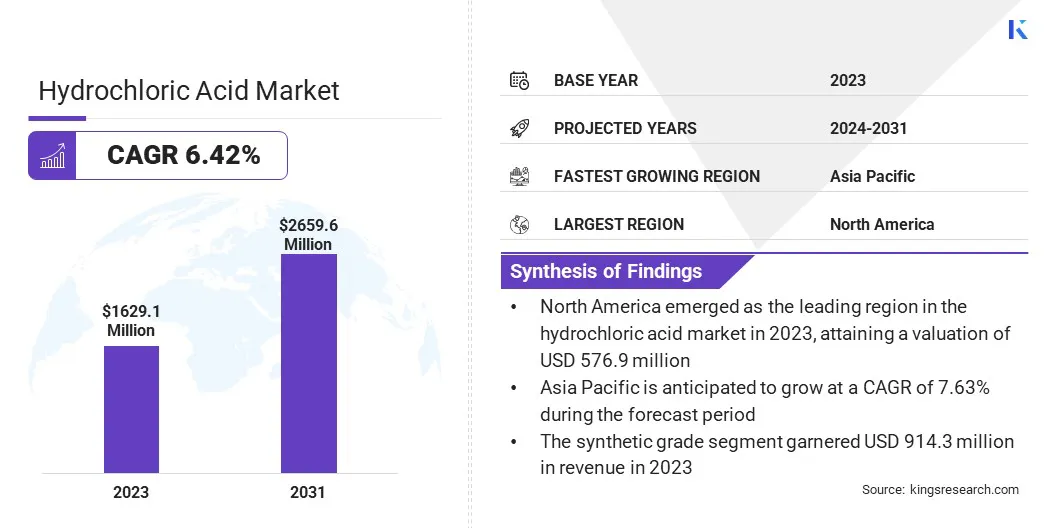Click the $2659.6 Million value label
This screenshot has height=528, width=1056.
click(308, 235)
